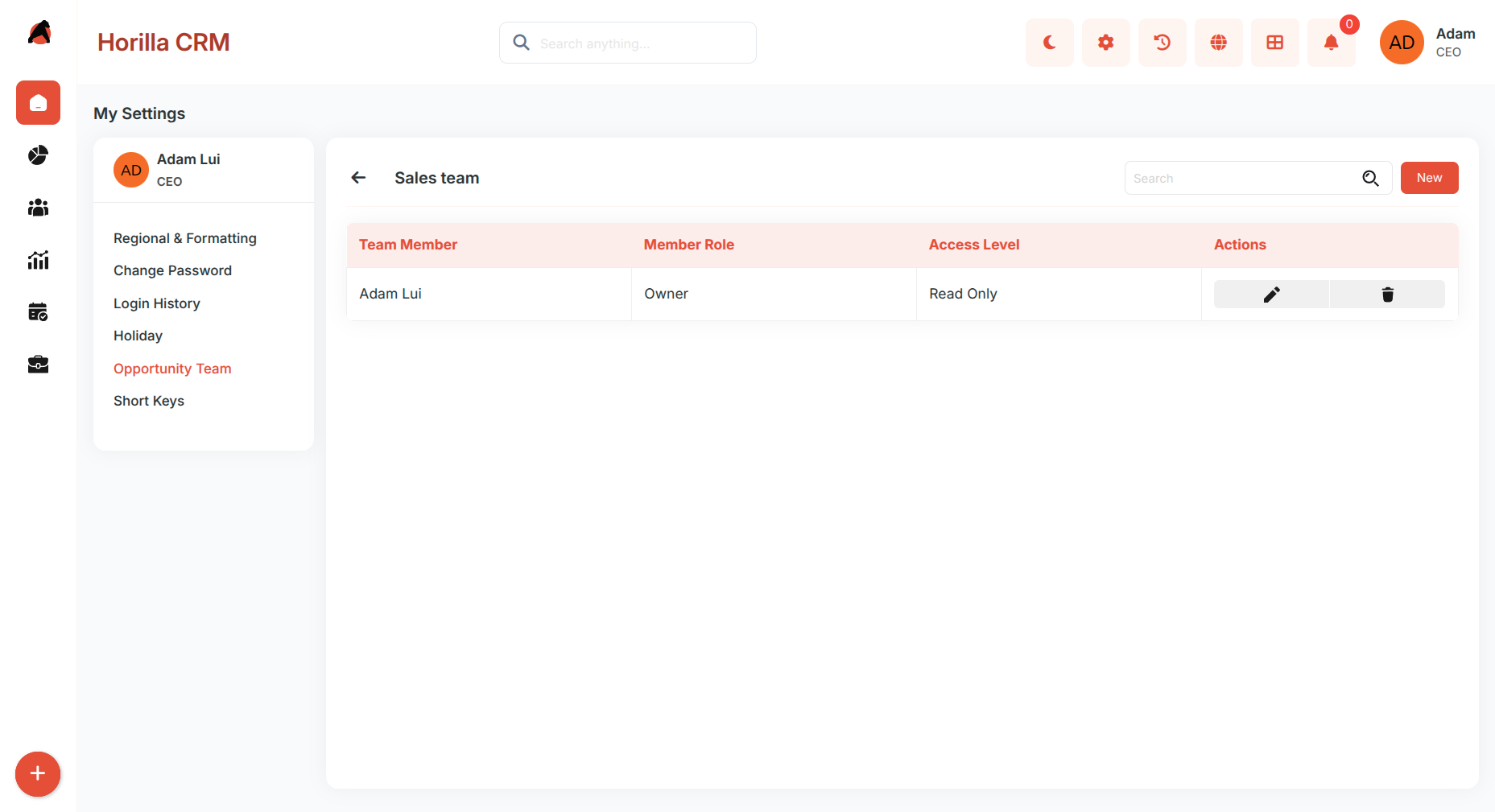The image size is (1495, 812).
Task: Open Holiday settings
Action: coord(138,336)
